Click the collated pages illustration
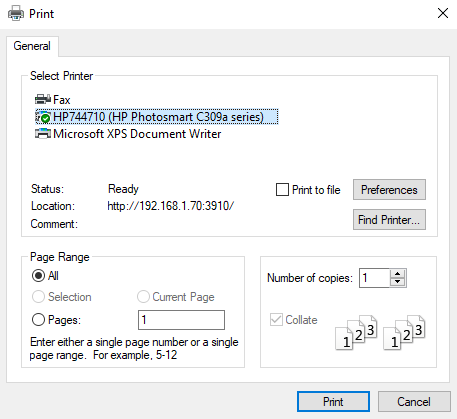The height and width of the screenshot is (419, 457). [x=380, y=332]
